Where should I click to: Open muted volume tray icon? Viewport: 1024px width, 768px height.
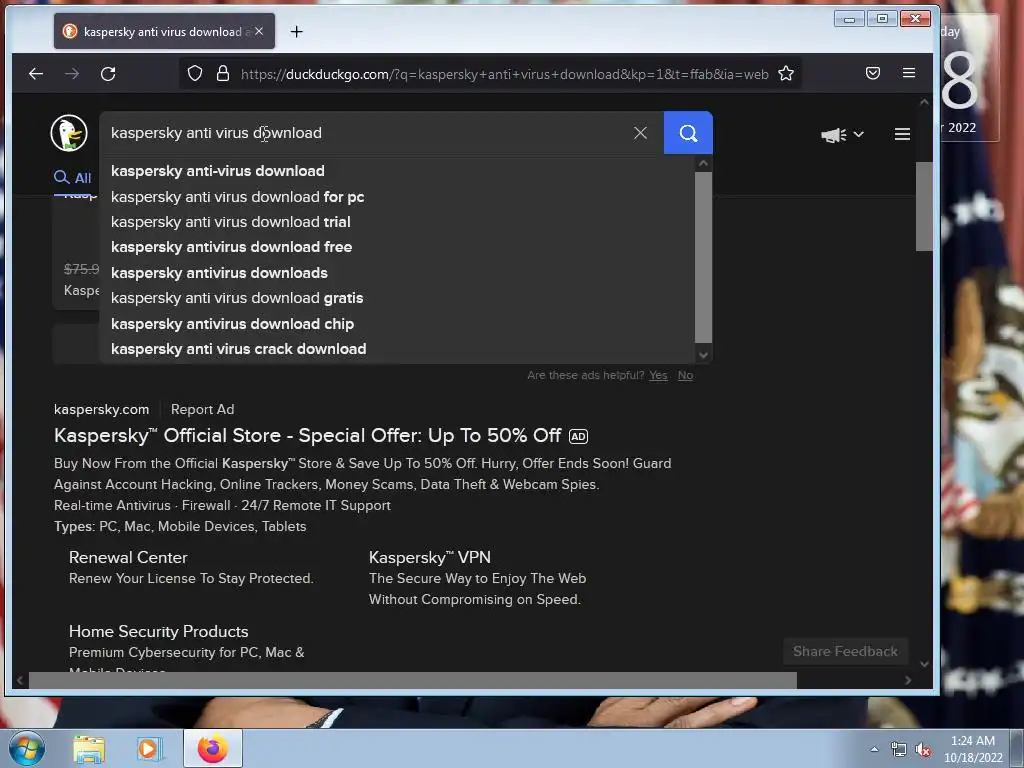coord(923,749)
